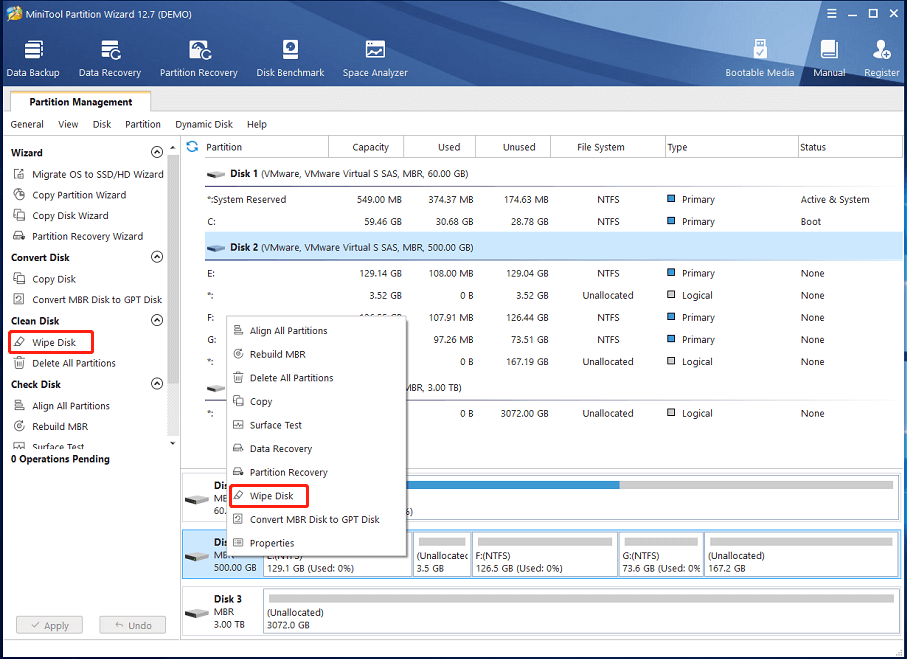The height and width of the screenshot is (659, 907).
Task: Select the C: partition row
Action: (554, 222)
